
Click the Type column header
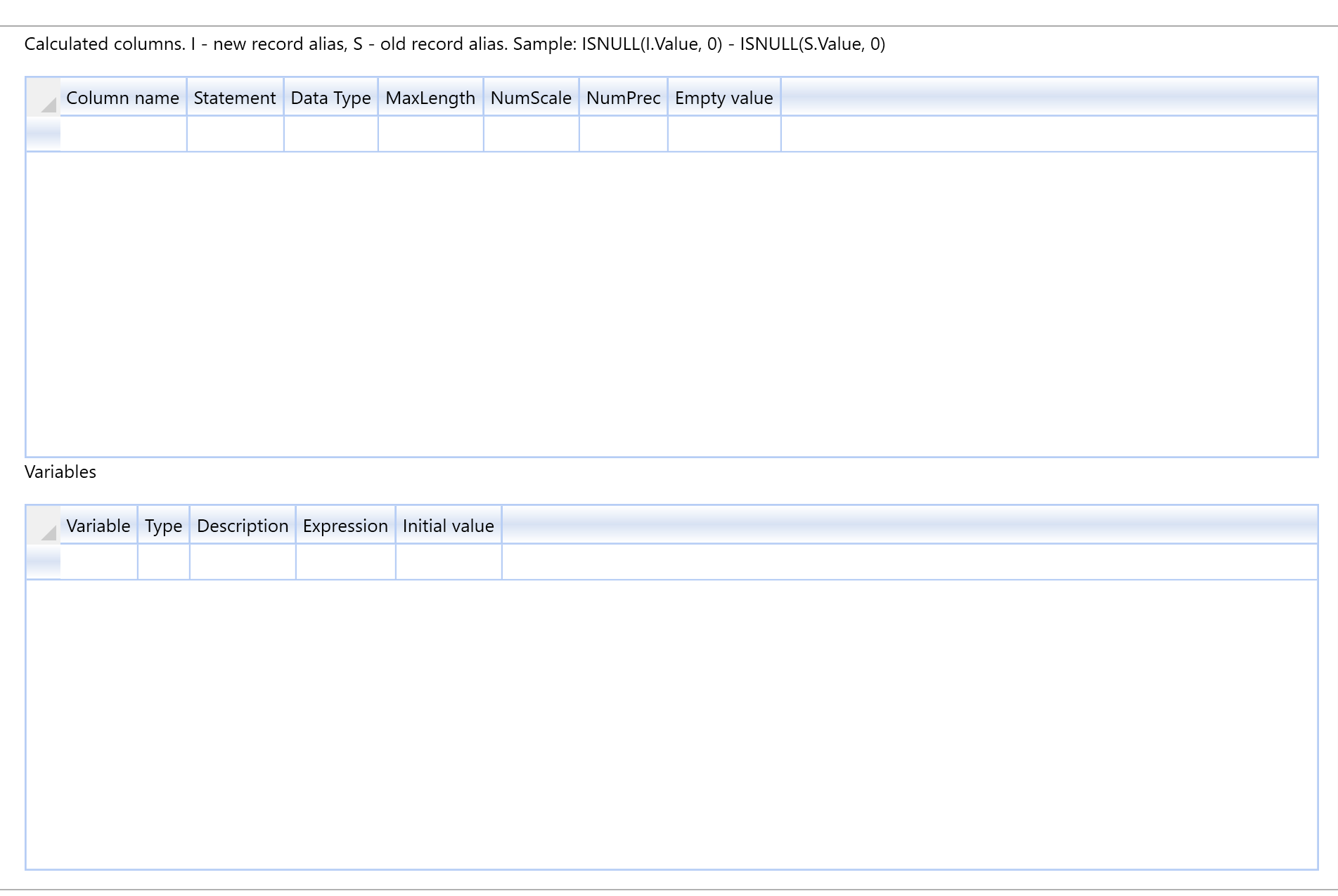pos(163,525)
